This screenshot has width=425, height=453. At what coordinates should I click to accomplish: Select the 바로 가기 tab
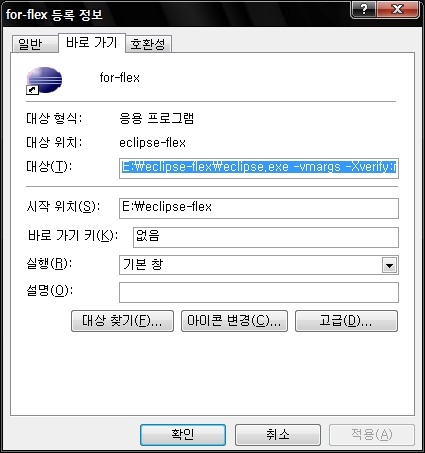92,43
